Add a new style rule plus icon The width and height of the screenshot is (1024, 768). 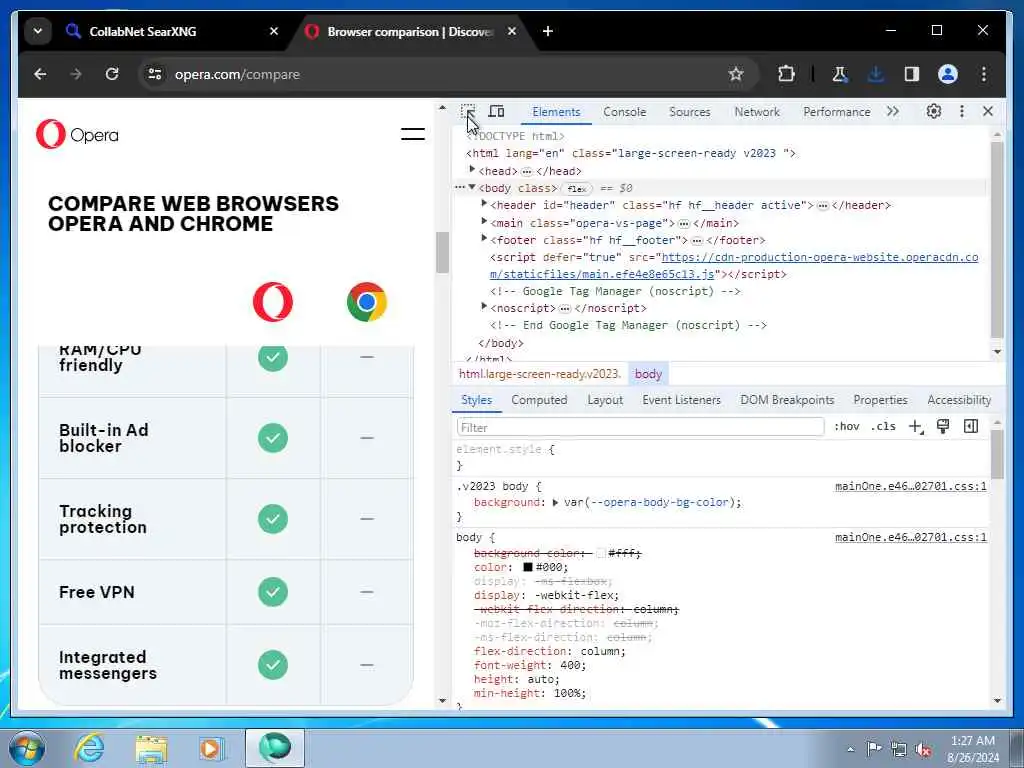point(916,426)
